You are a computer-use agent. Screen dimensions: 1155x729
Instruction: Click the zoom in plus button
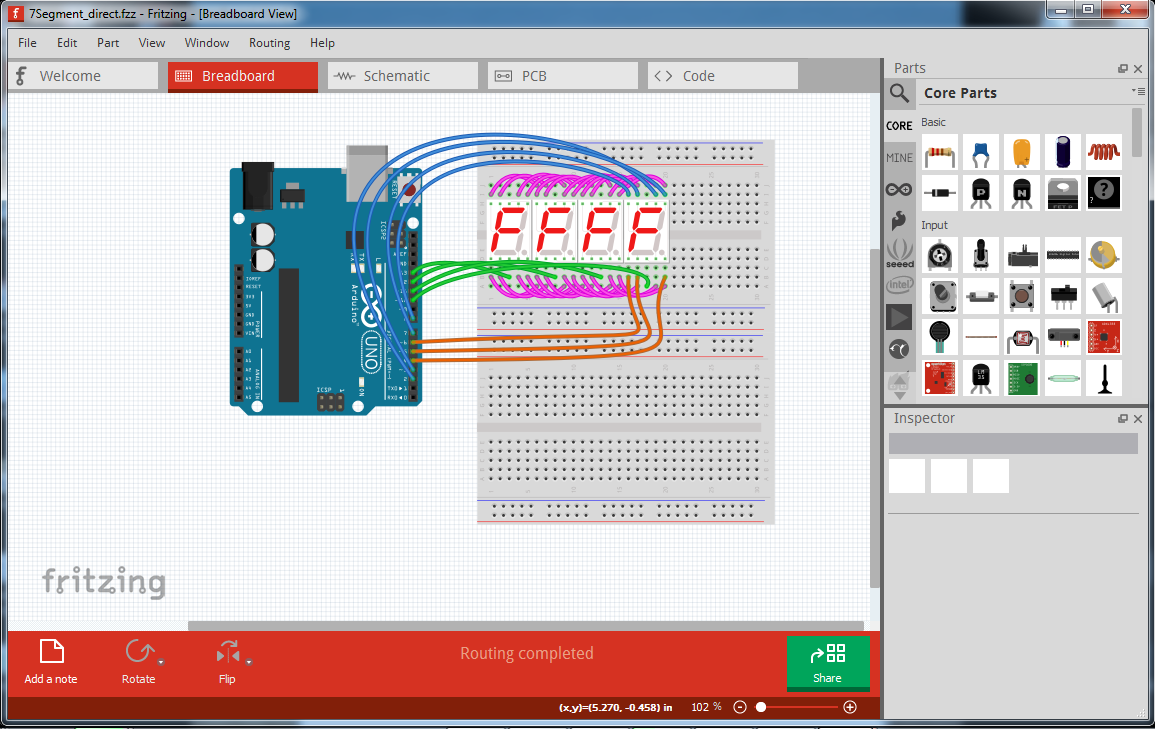[x=850, y=707]
